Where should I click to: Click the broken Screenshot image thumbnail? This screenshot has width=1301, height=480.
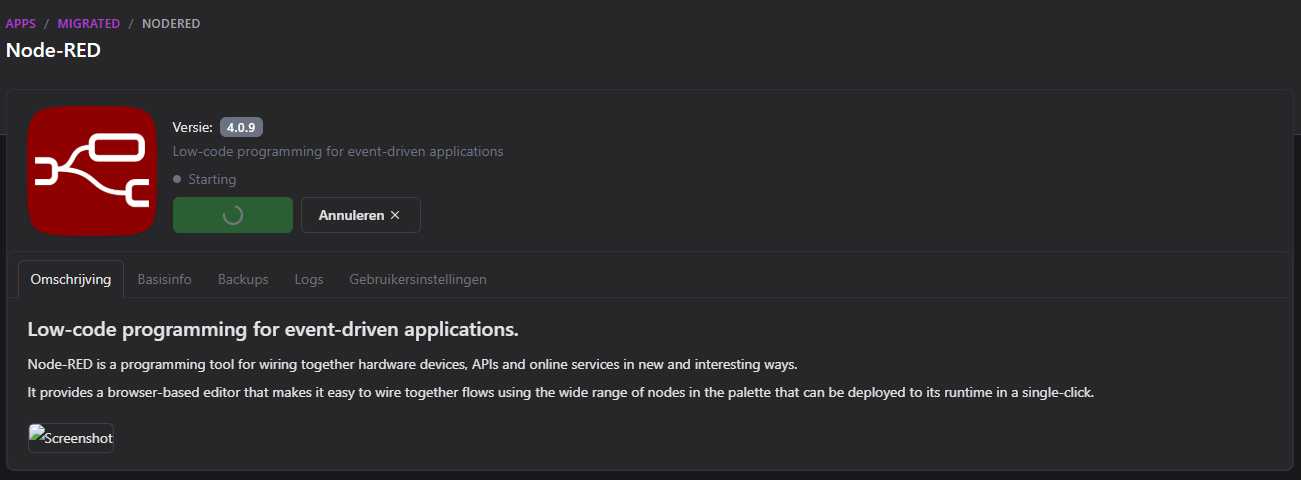(71, 438)
